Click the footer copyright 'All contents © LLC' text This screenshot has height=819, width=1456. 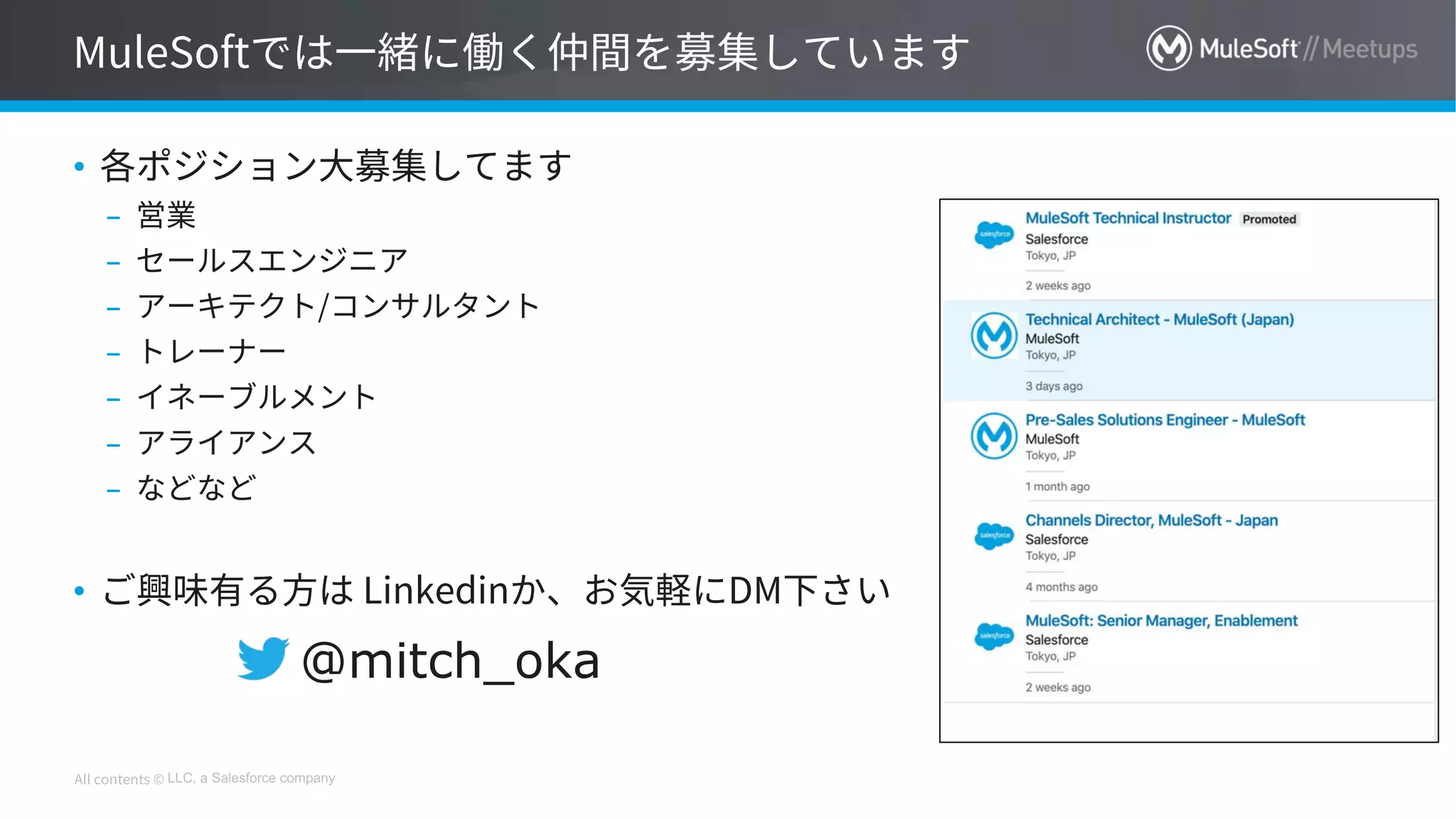(205, 778)
